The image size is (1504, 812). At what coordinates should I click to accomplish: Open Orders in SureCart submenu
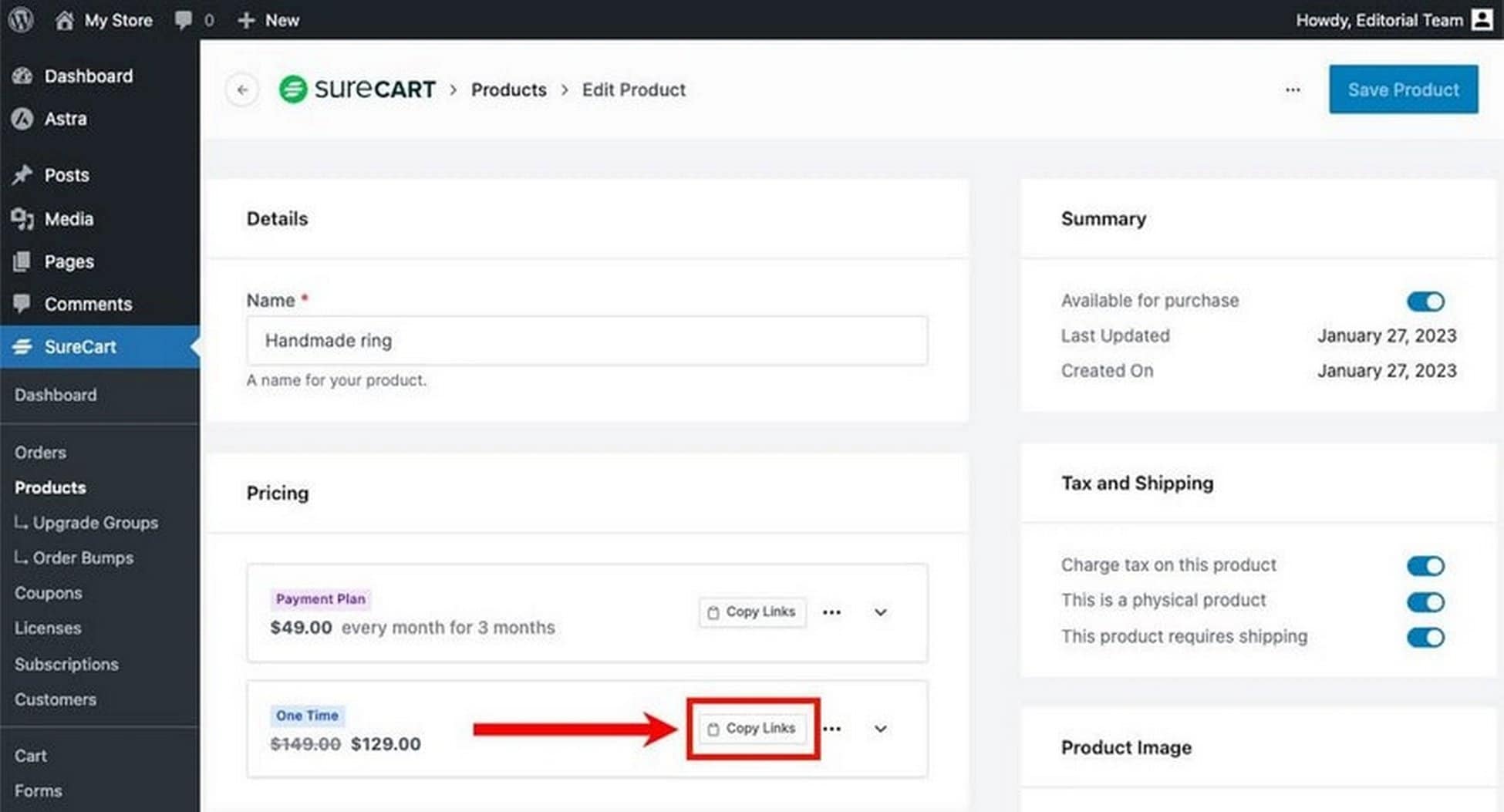(x=40, y=453)
